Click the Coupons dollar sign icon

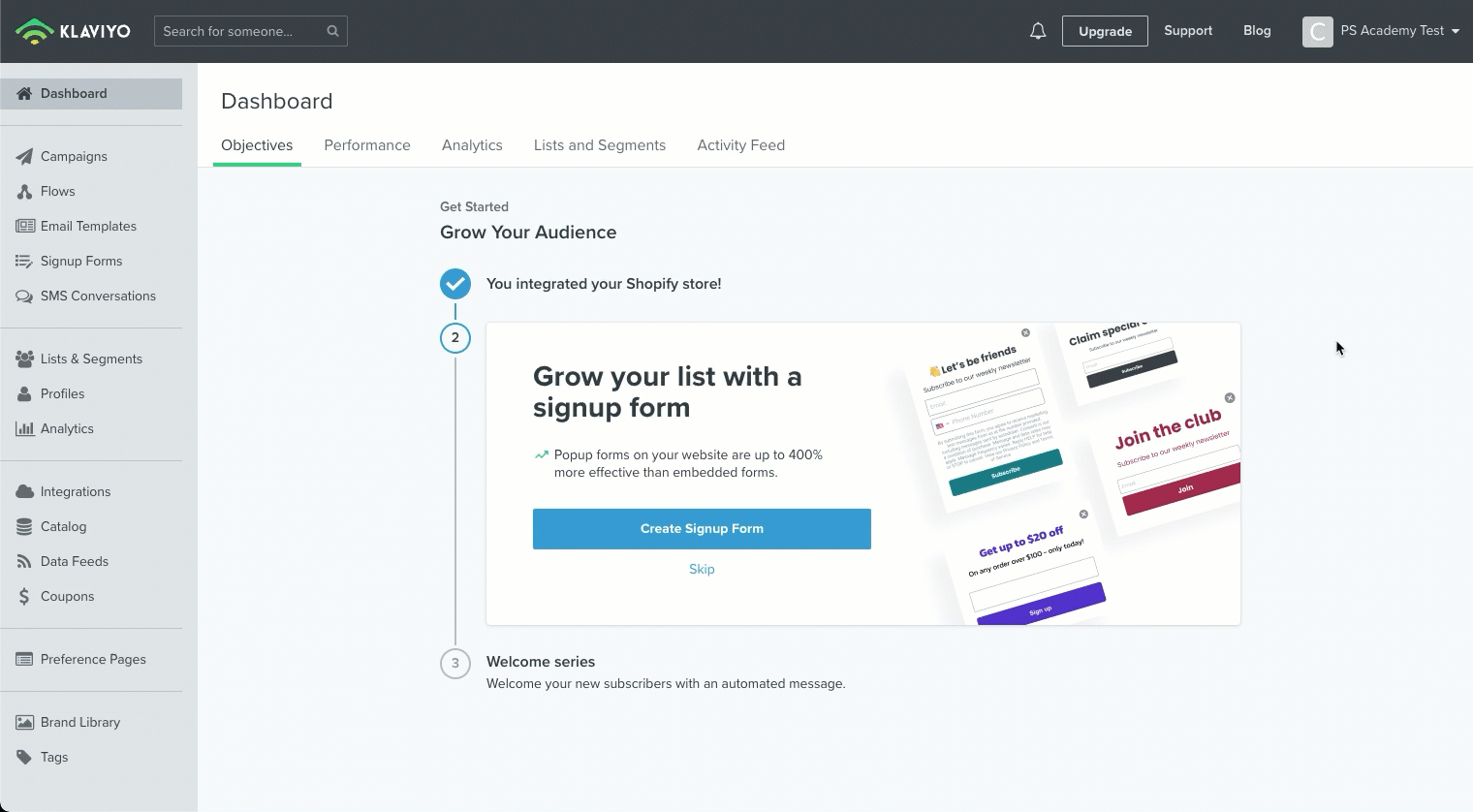24,597
